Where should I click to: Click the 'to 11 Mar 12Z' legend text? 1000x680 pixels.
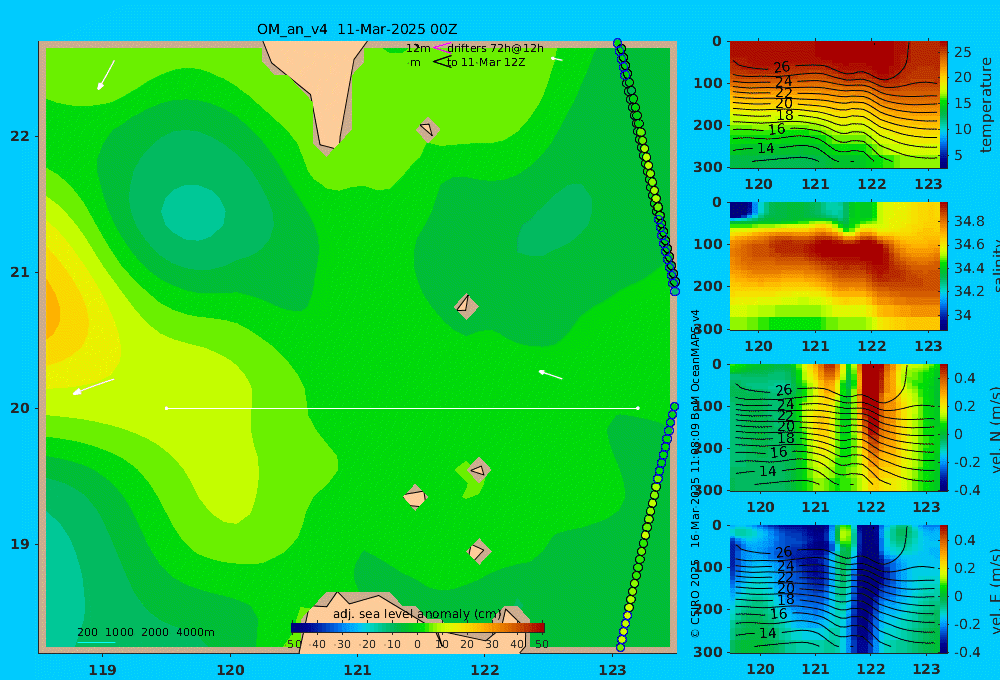tap(486, 62)
